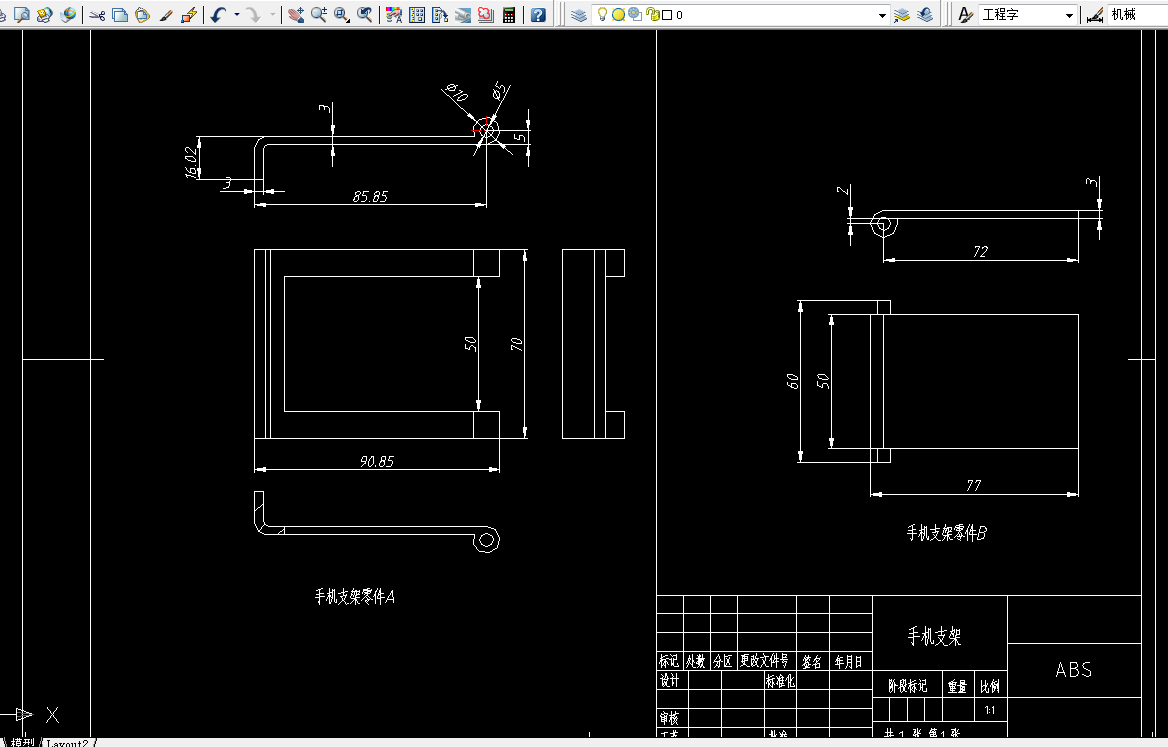Select the 16.02 dimension text

pyautogui.click(x=192, y=162)
